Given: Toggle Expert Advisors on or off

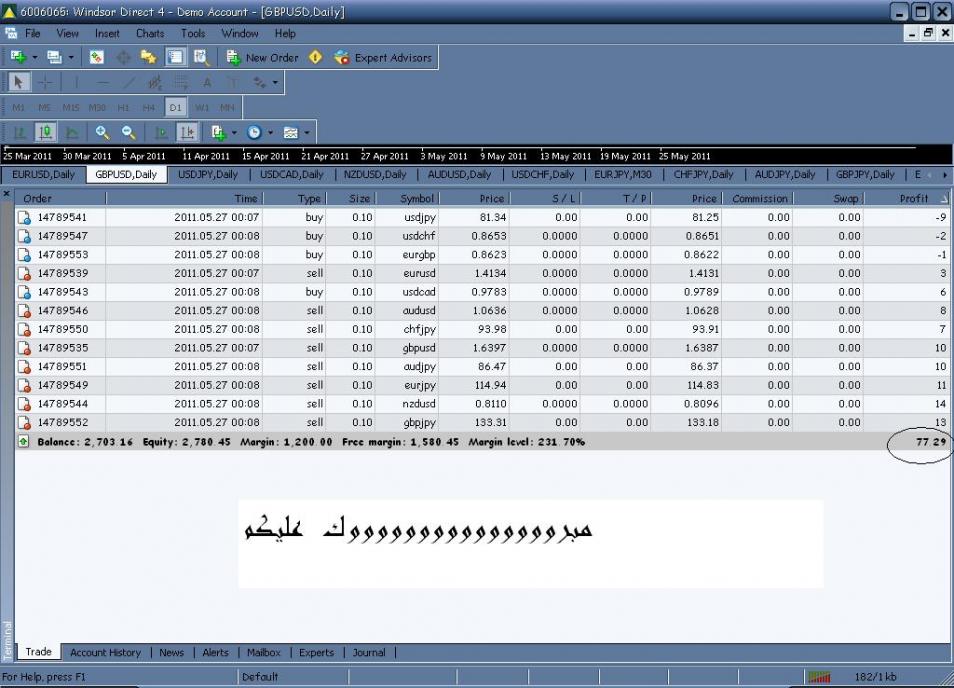Looking at the screenshot, I should coord(383,58).
